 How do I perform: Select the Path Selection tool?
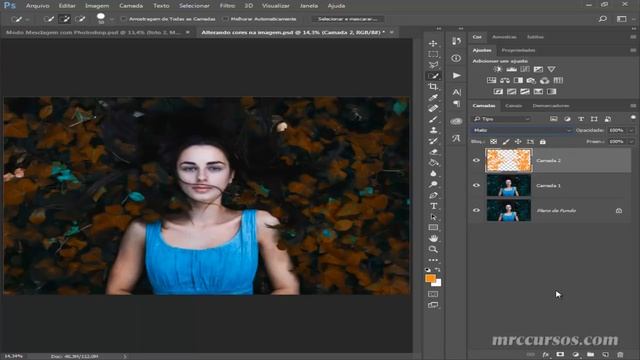click(433, 217)
